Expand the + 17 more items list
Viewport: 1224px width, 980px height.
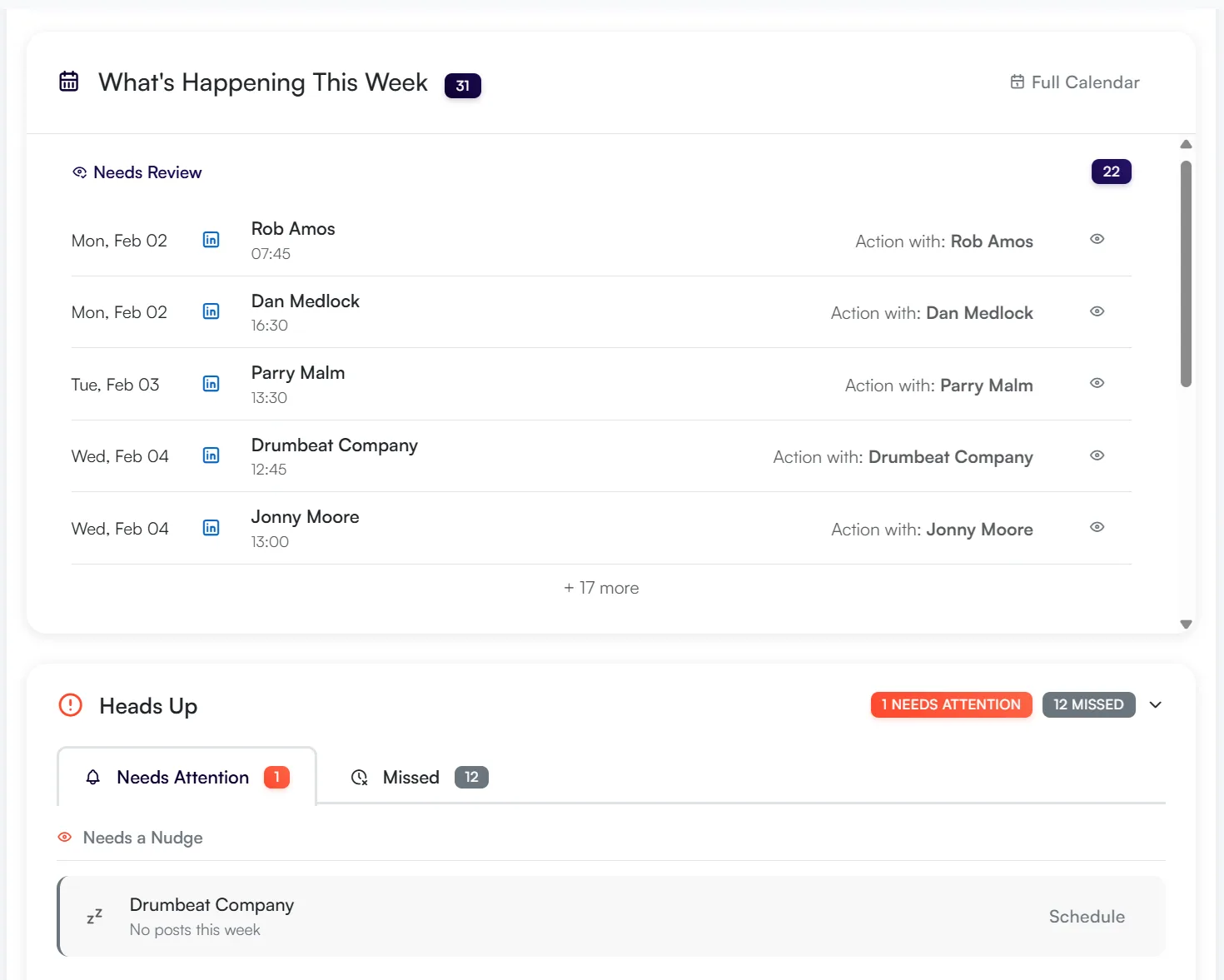point(601,588)
